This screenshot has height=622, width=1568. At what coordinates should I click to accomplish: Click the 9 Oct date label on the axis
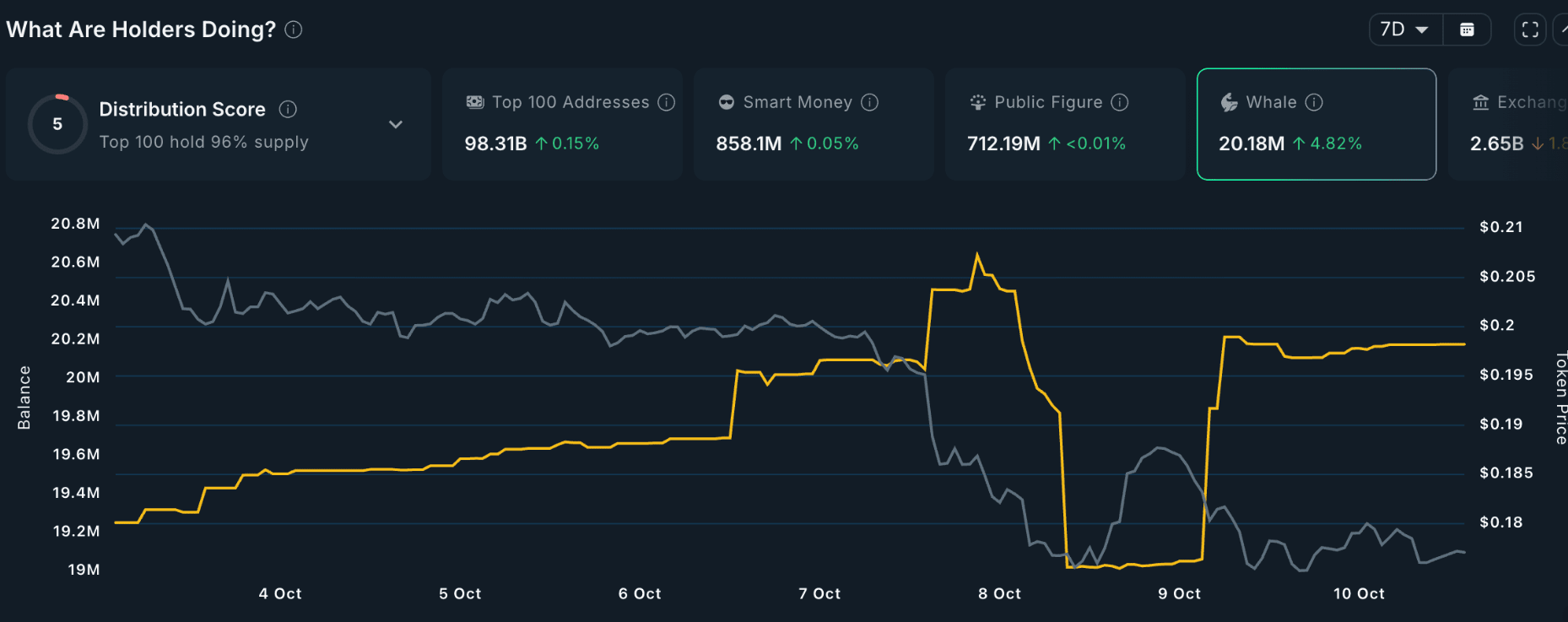click(x=1179, y=593)
